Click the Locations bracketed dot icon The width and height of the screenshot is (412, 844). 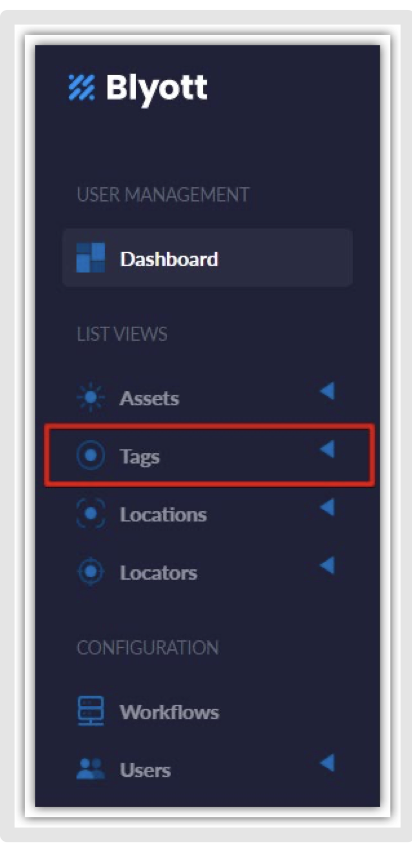90,514
